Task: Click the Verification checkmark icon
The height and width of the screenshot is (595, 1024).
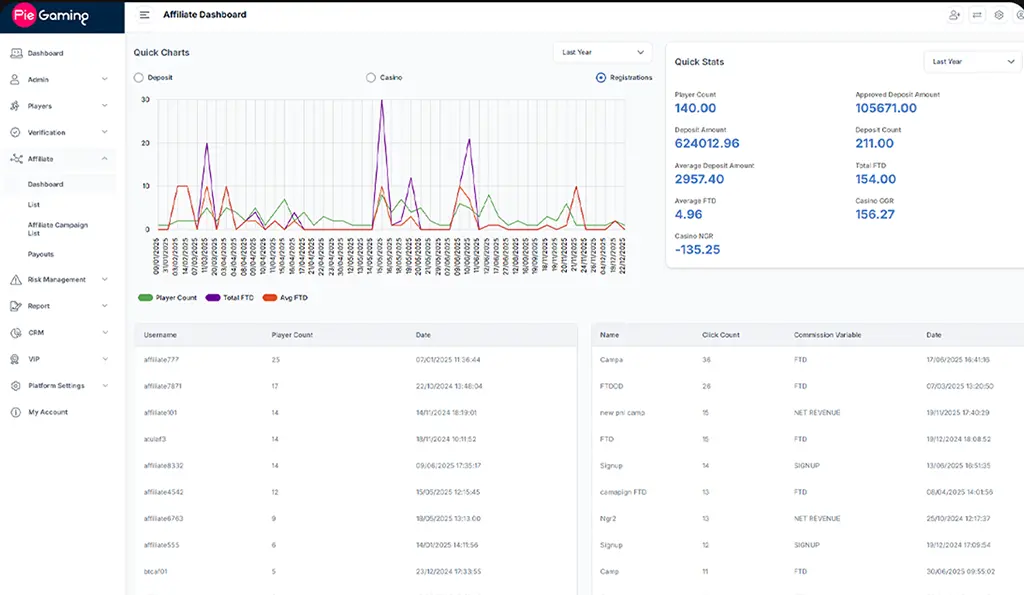Action: [15, 132]
